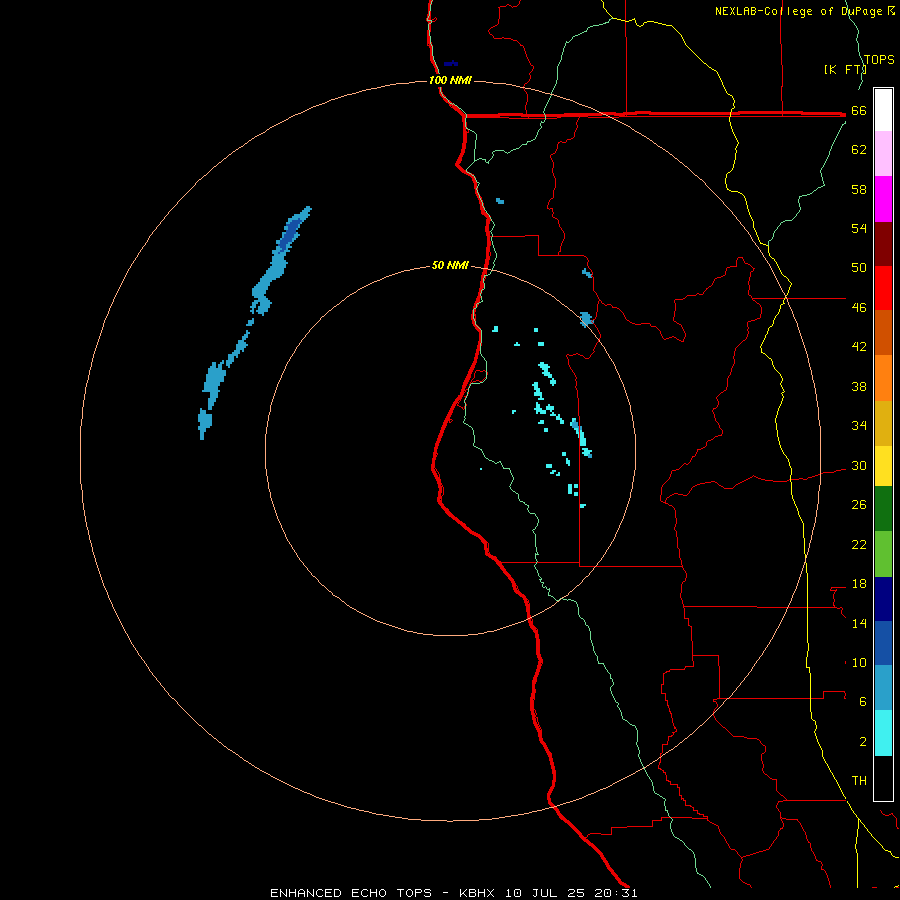The image size is (900, 900).
Task: Pick the light blue legend swatch
Action: point(883,687)
